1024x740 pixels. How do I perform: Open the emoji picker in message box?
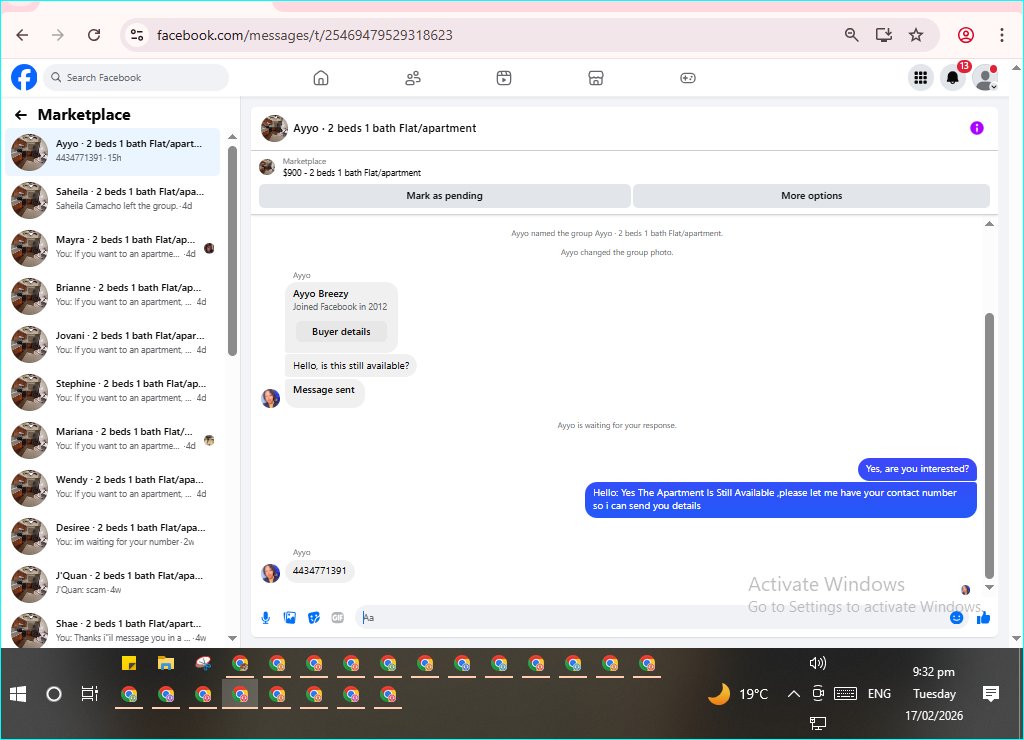coord(956,617)
